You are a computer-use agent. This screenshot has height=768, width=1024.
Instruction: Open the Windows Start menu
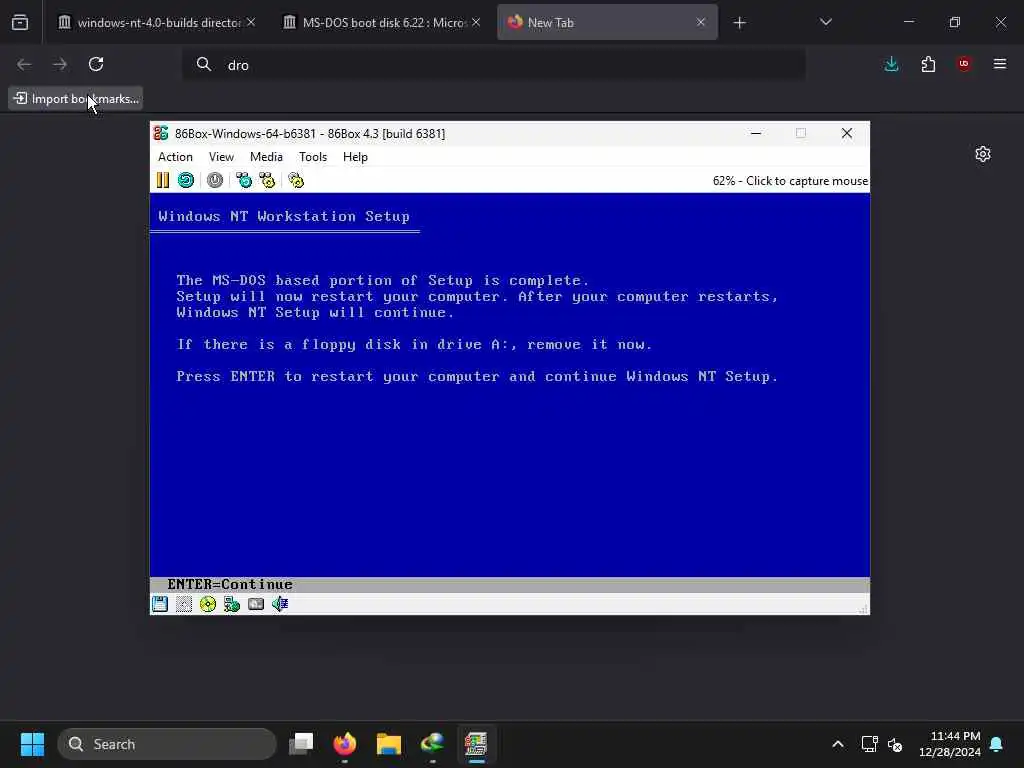pyautogui.click(x=32, y=744)
